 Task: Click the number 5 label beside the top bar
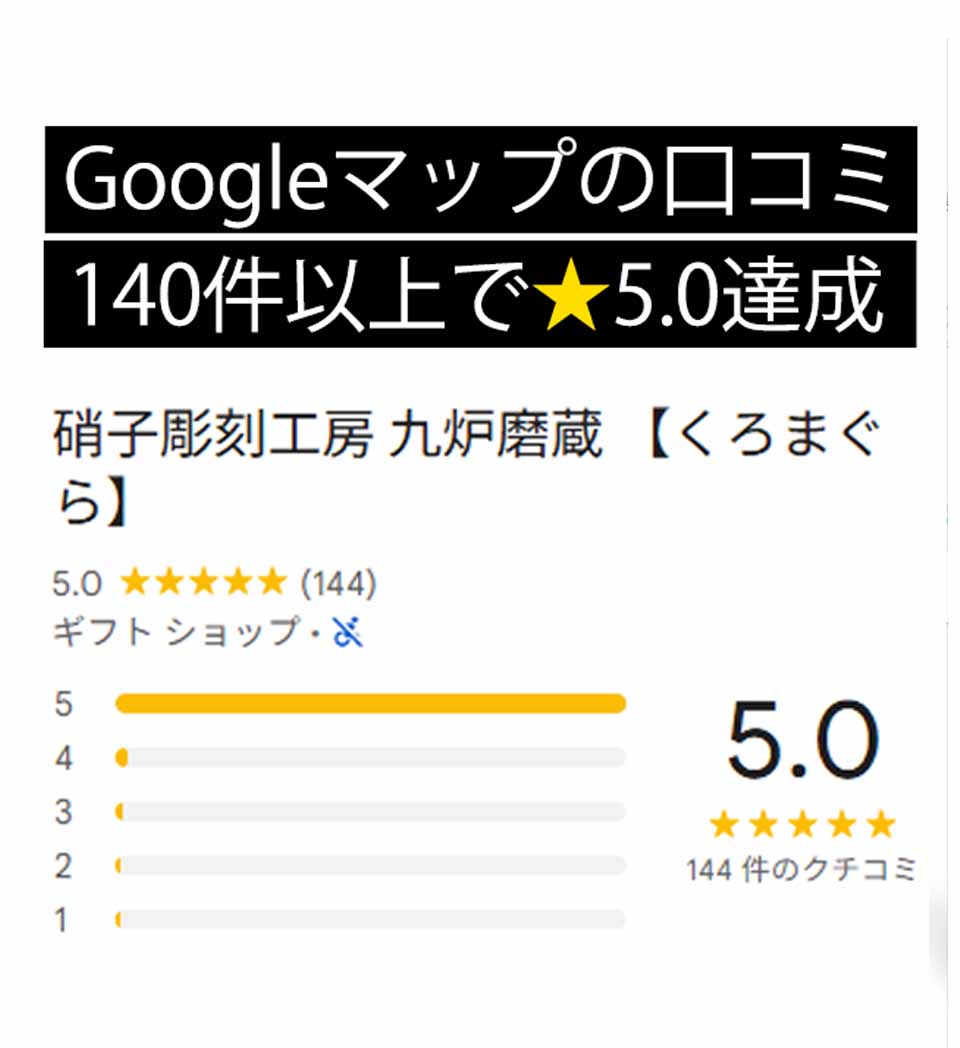tap(64, 705)
